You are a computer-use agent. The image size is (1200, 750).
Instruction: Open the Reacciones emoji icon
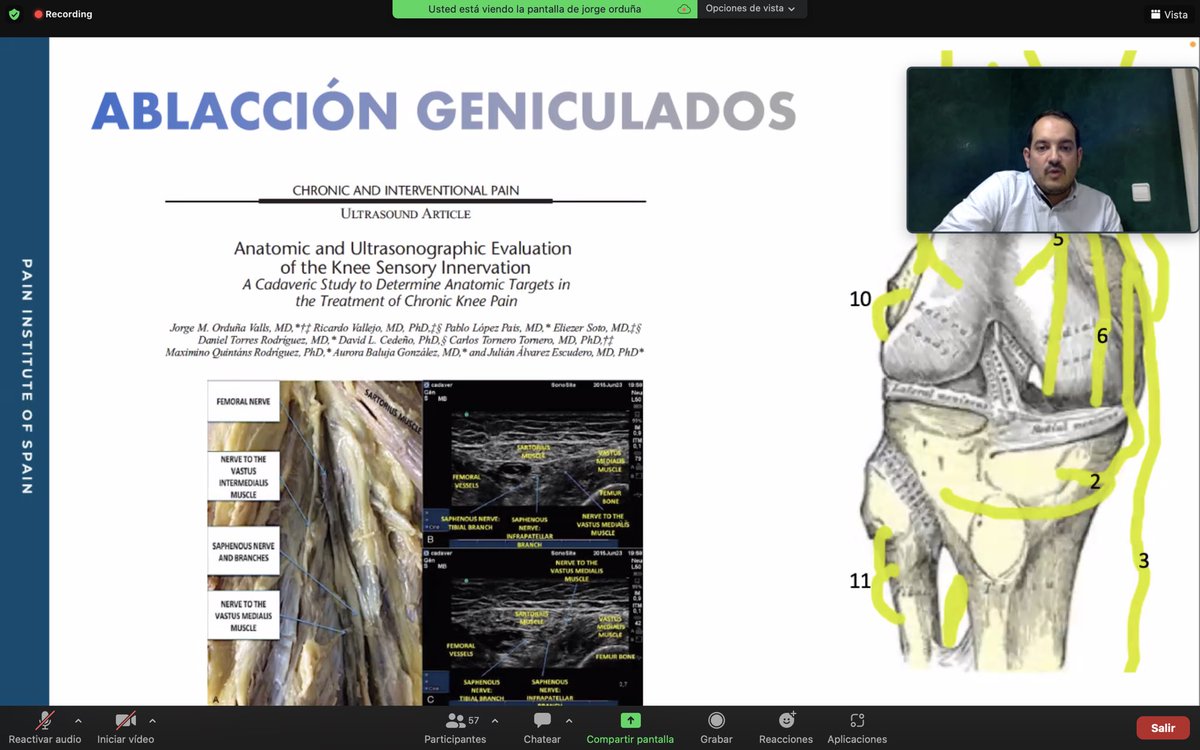click(x=786, y=720)
